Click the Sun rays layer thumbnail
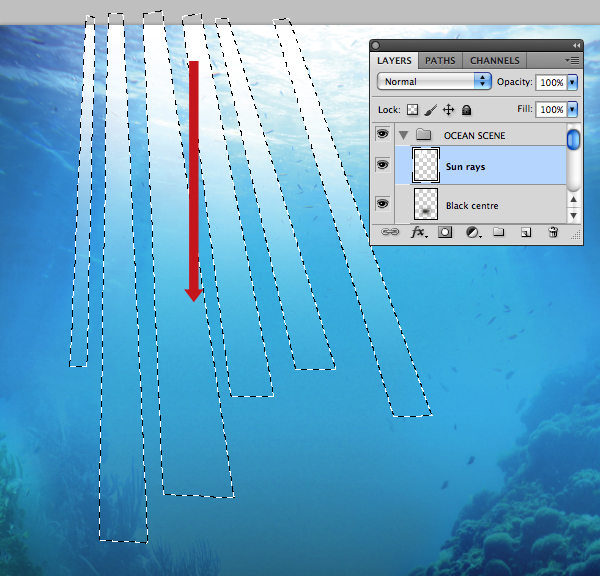Image resolution: width=600 pixels, height=576 pixels. pyautogui.click(x=426, y=165)
